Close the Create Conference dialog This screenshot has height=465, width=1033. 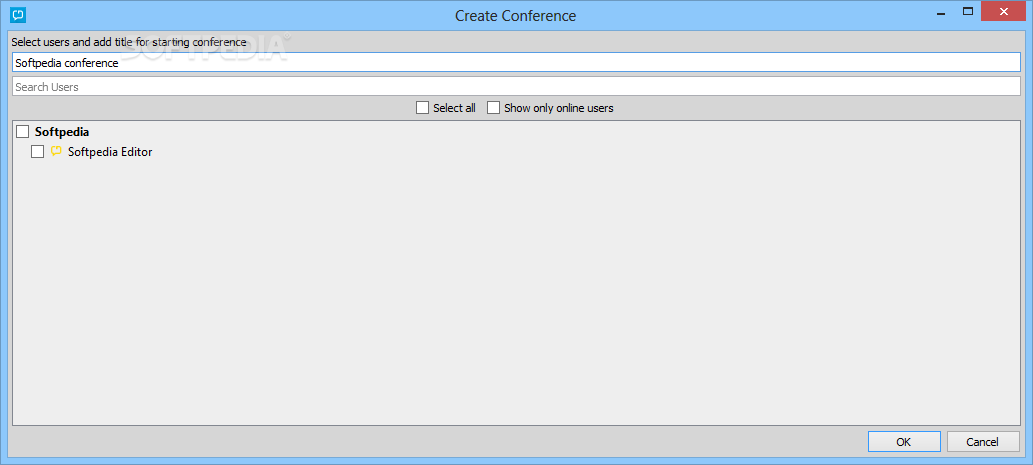coord(1004,11)
